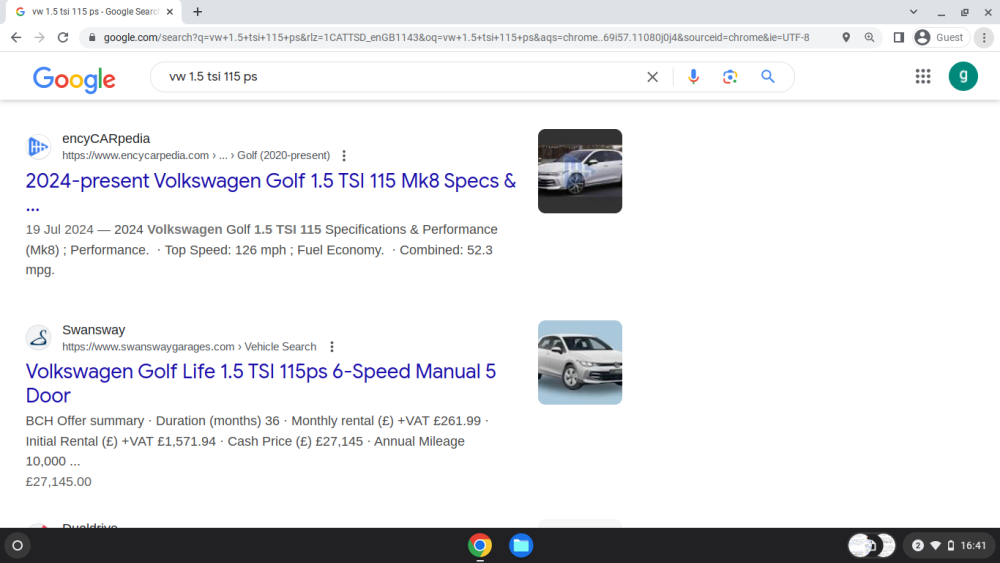Open Chrome from the shelf
Screen dimensions: 1000x563
480,545
